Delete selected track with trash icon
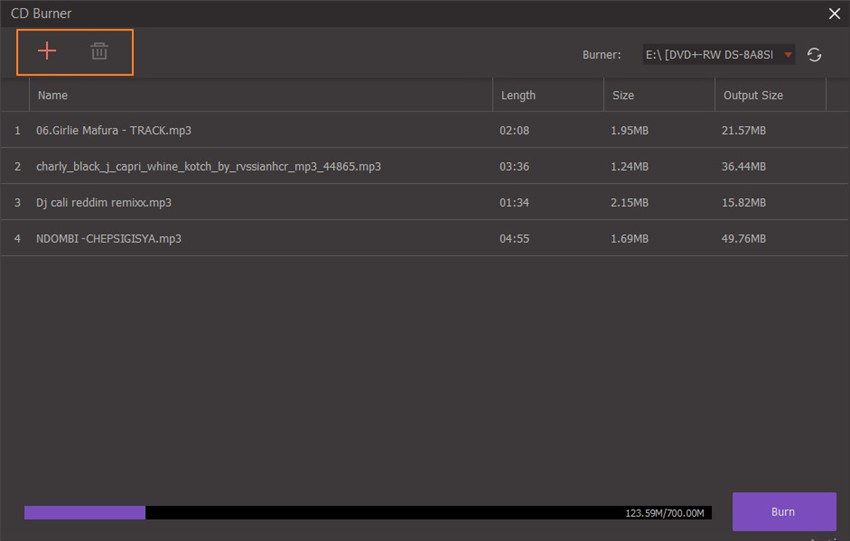Image resolution: width=850 pixels, height=541 pixels. pos(99,51)
